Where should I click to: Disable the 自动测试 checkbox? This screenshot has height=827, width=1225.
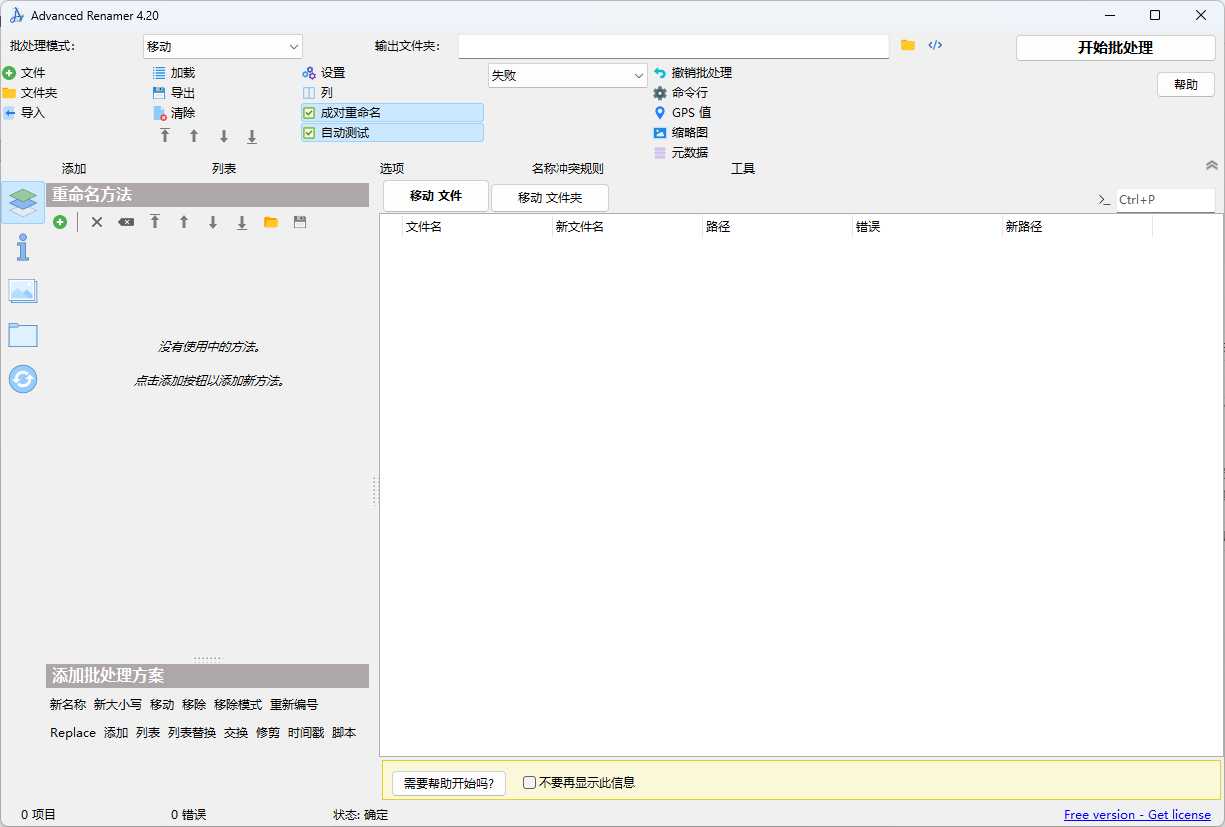pos(308,132)
